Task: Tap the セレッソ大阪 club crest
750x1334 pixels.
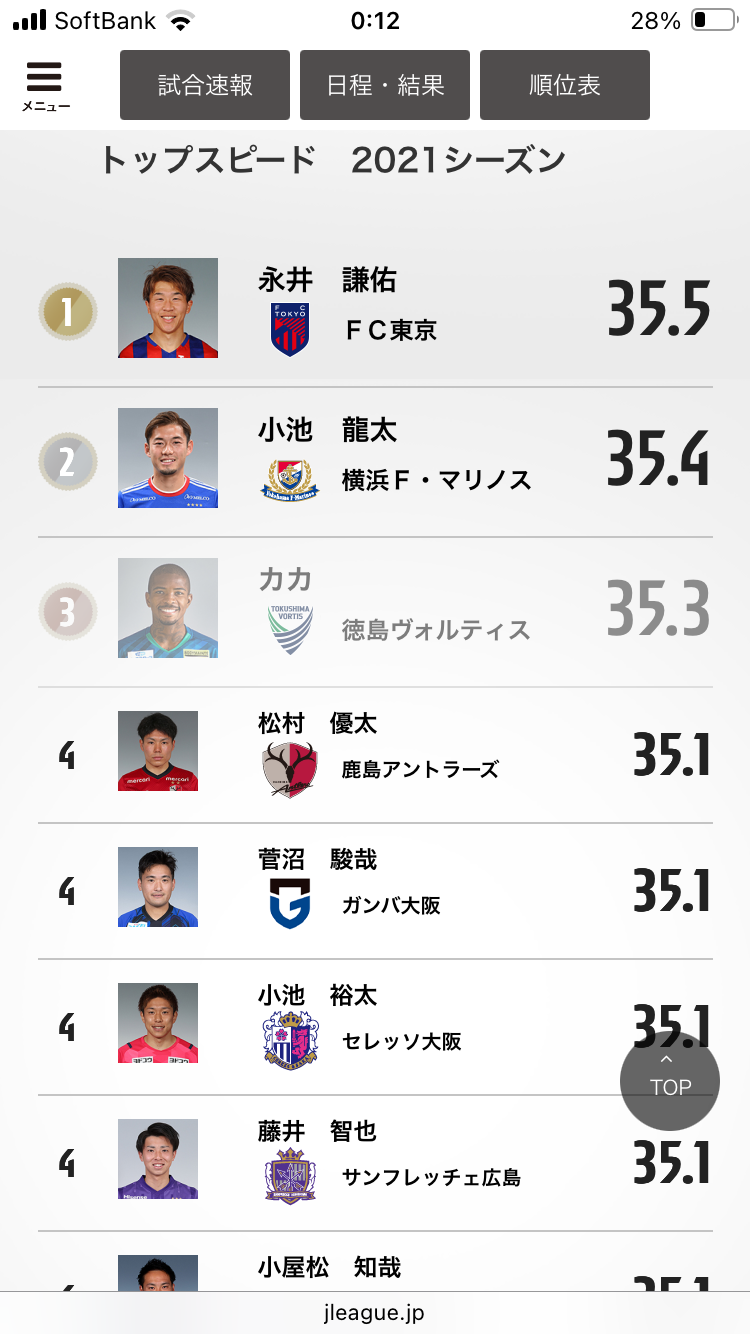Action: point(290,1041)
